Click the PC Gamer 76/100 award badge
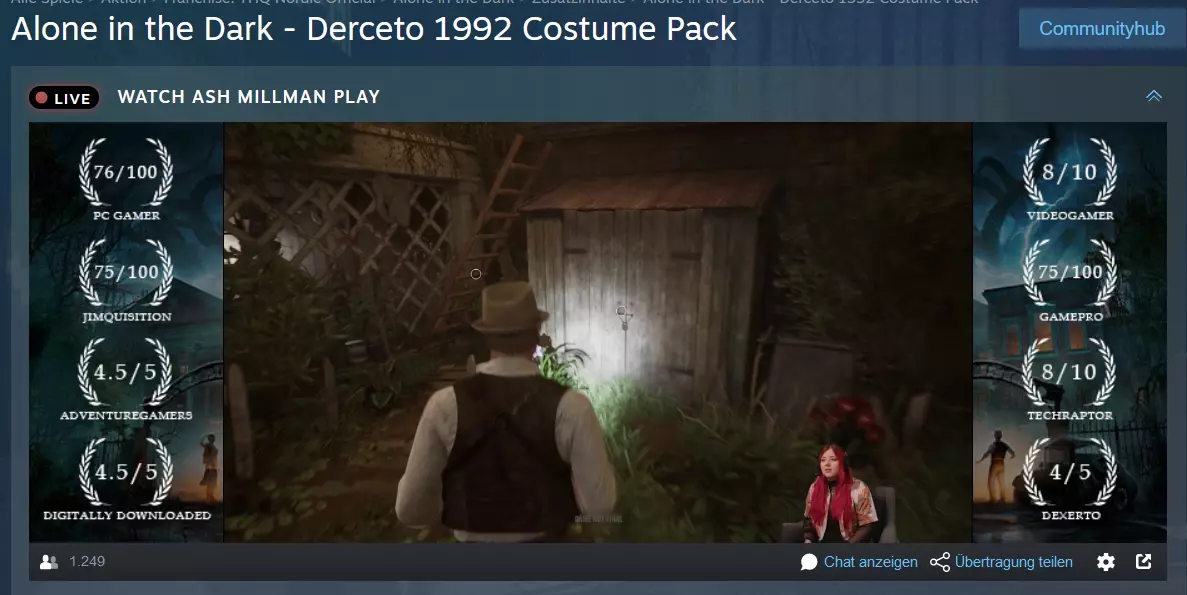 coord(126,180)
